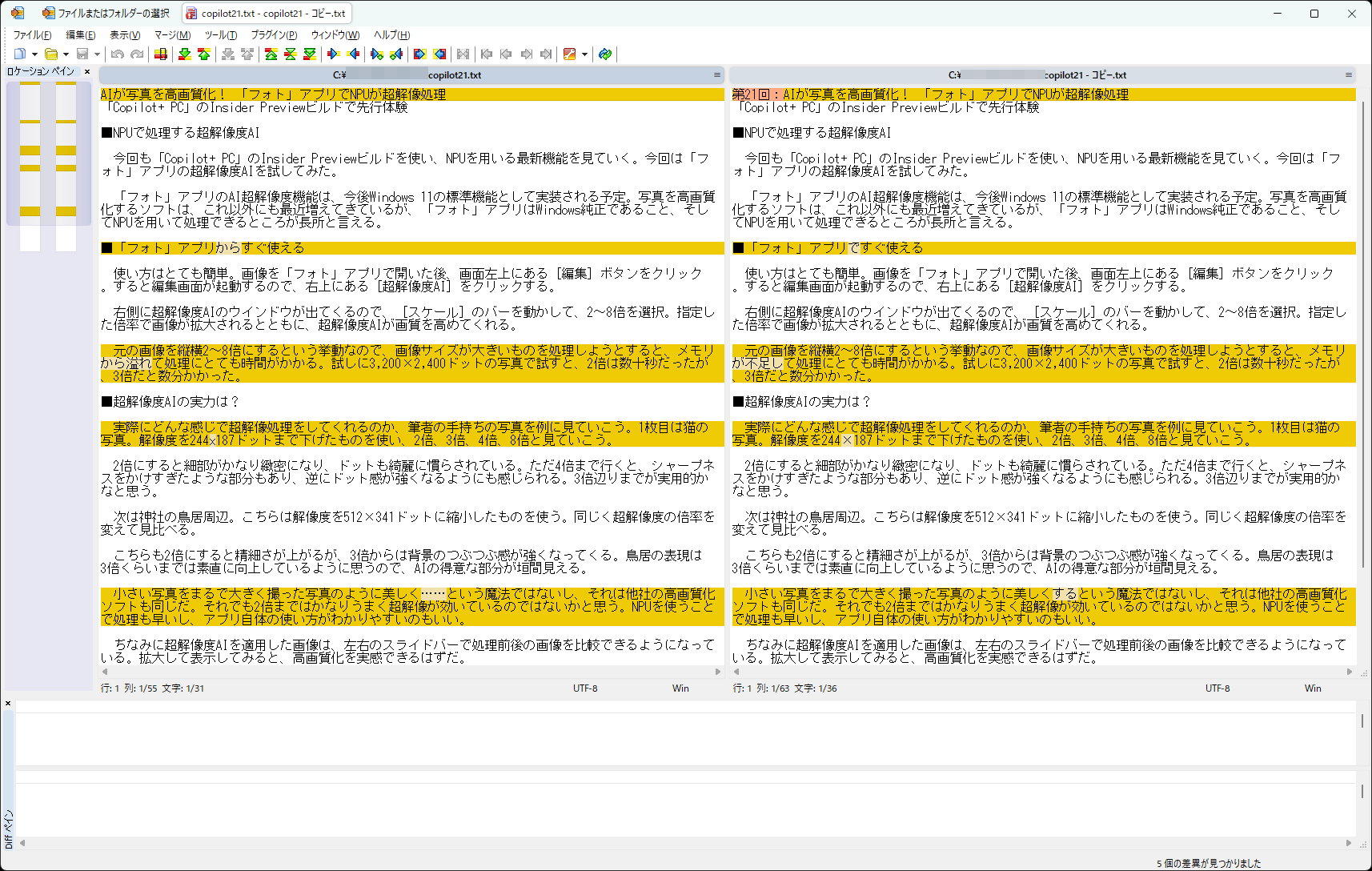The image size is (1372, 871).
Task: Close the Diff pane with its X
Action: point(7,702)
